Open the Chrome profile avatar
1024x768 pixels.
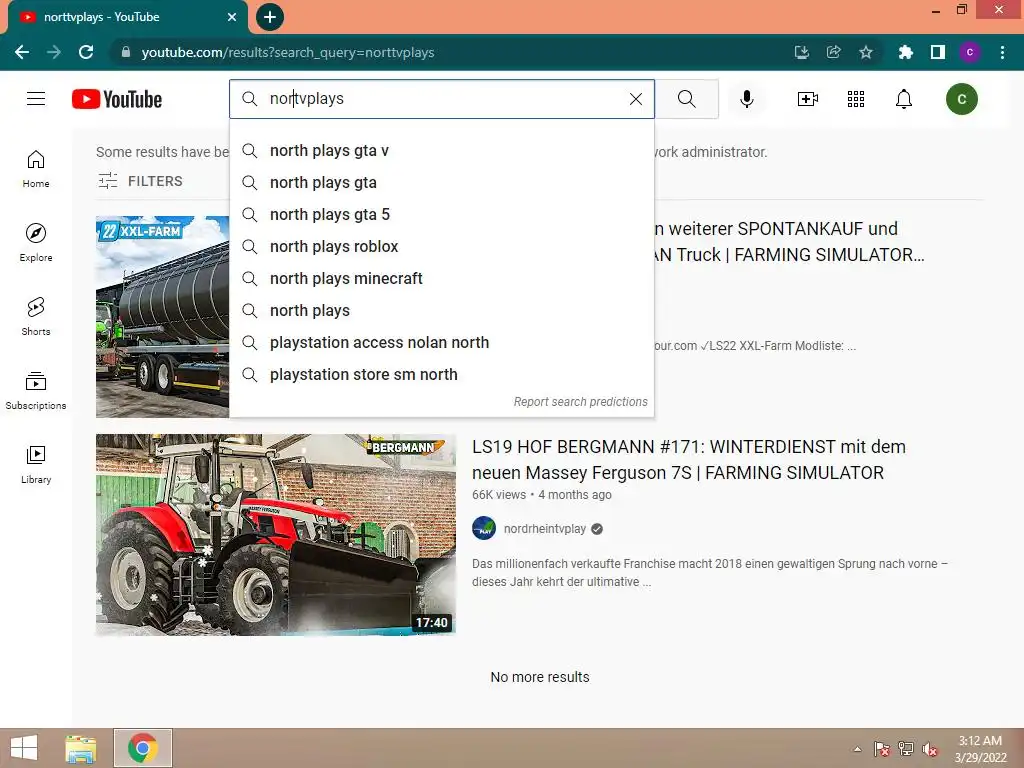tap(969, 52)
